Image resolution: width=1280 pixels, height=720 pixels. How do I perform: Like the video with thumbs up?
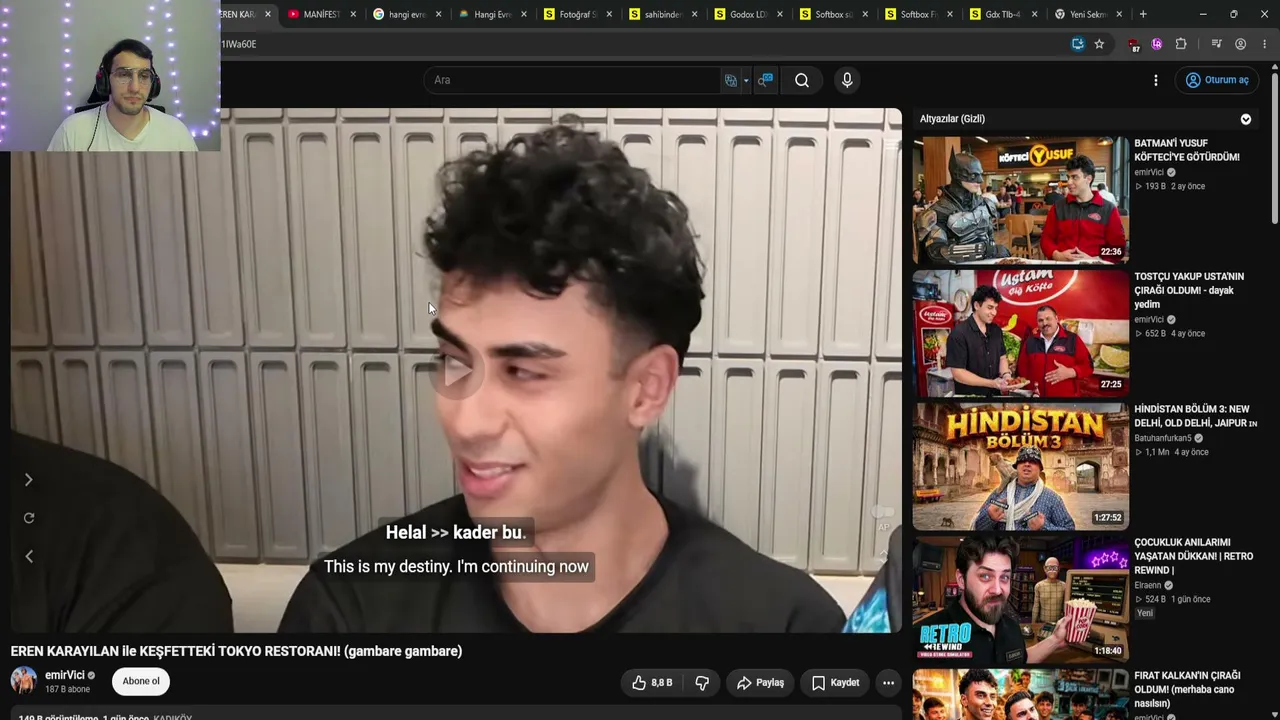click(x=651, y=683)
